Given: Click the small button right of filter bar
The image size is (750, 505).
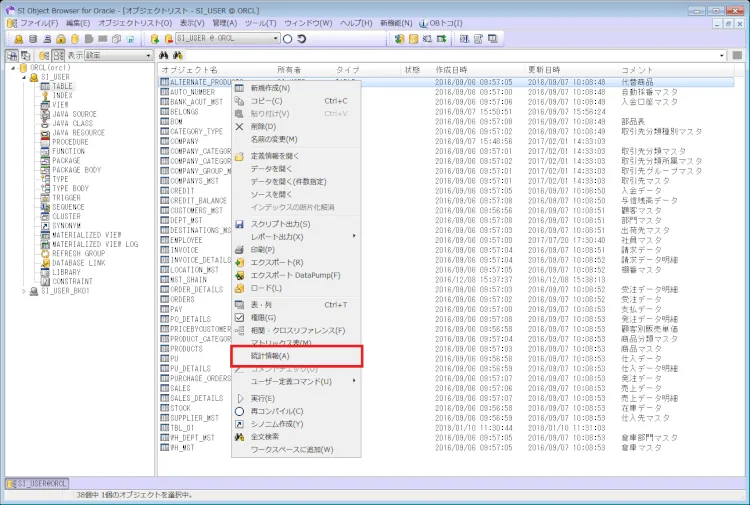Looking at the screenshot, I should pos(737,55).
